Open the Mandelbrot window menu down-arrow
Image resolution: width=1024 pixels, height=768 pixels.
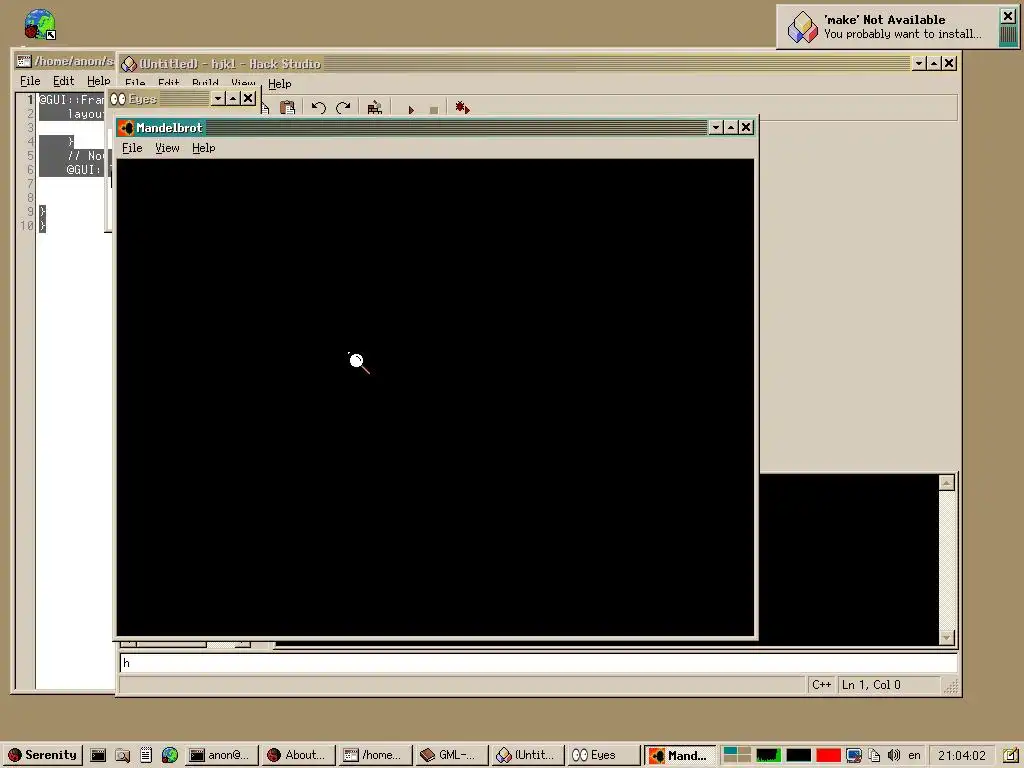coord(716,127)
